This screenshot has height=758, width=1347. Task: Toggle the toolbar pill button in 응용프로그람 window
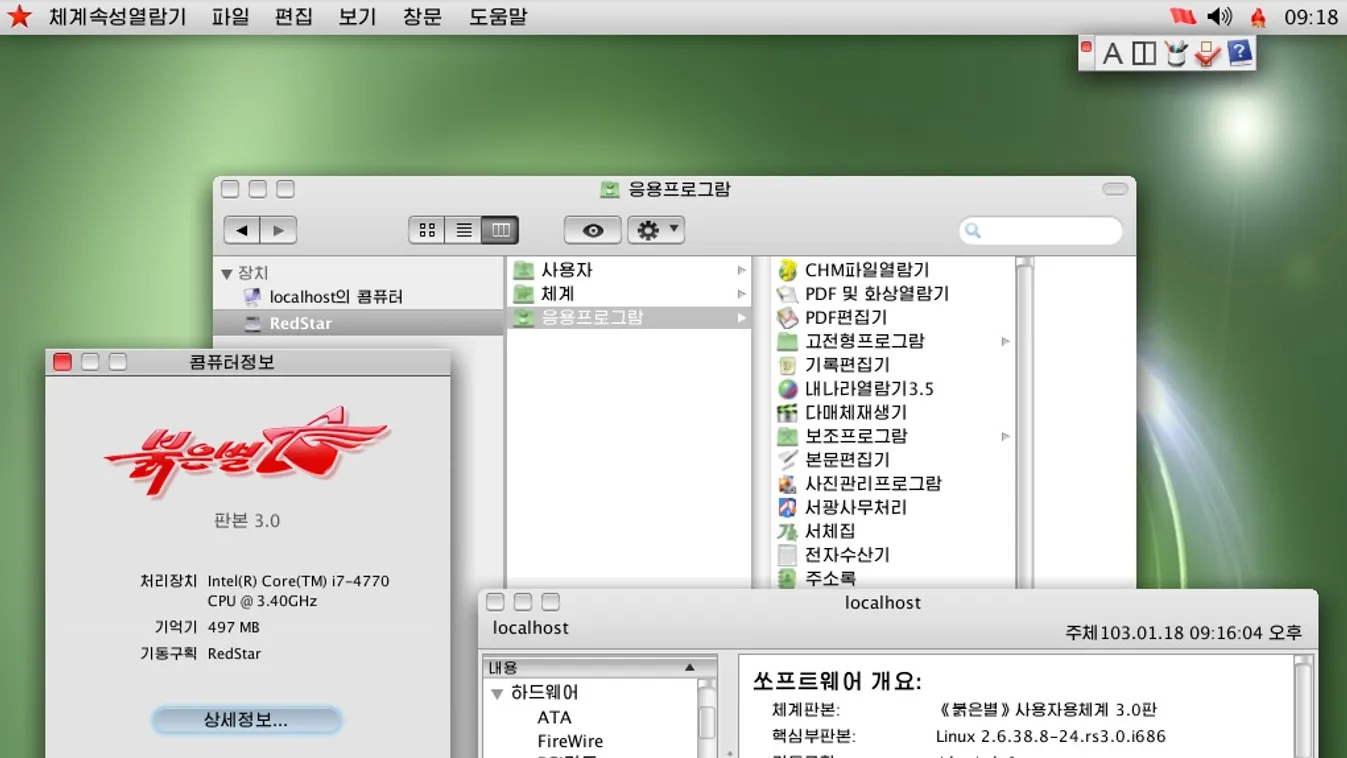pyautogui.click(x=1115, y=189)
